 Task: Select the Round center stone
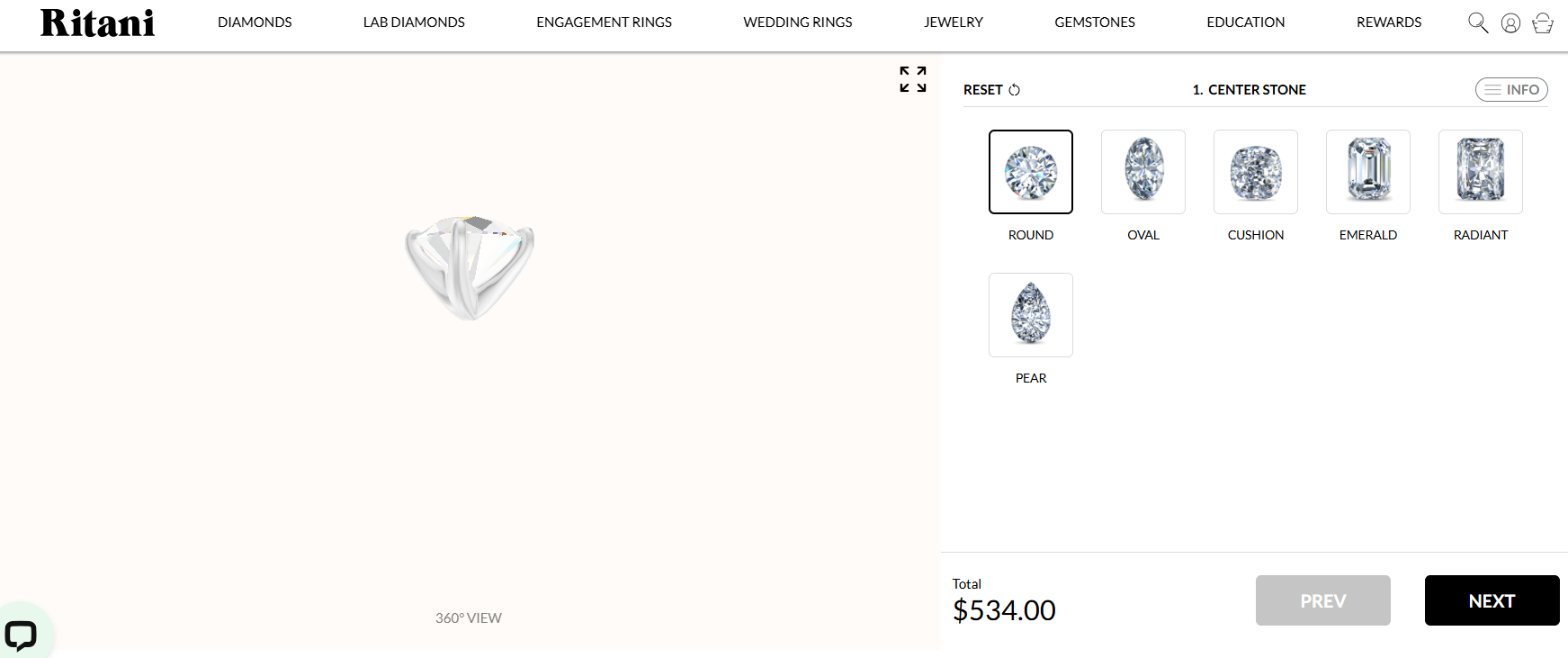pos(1031,172)
